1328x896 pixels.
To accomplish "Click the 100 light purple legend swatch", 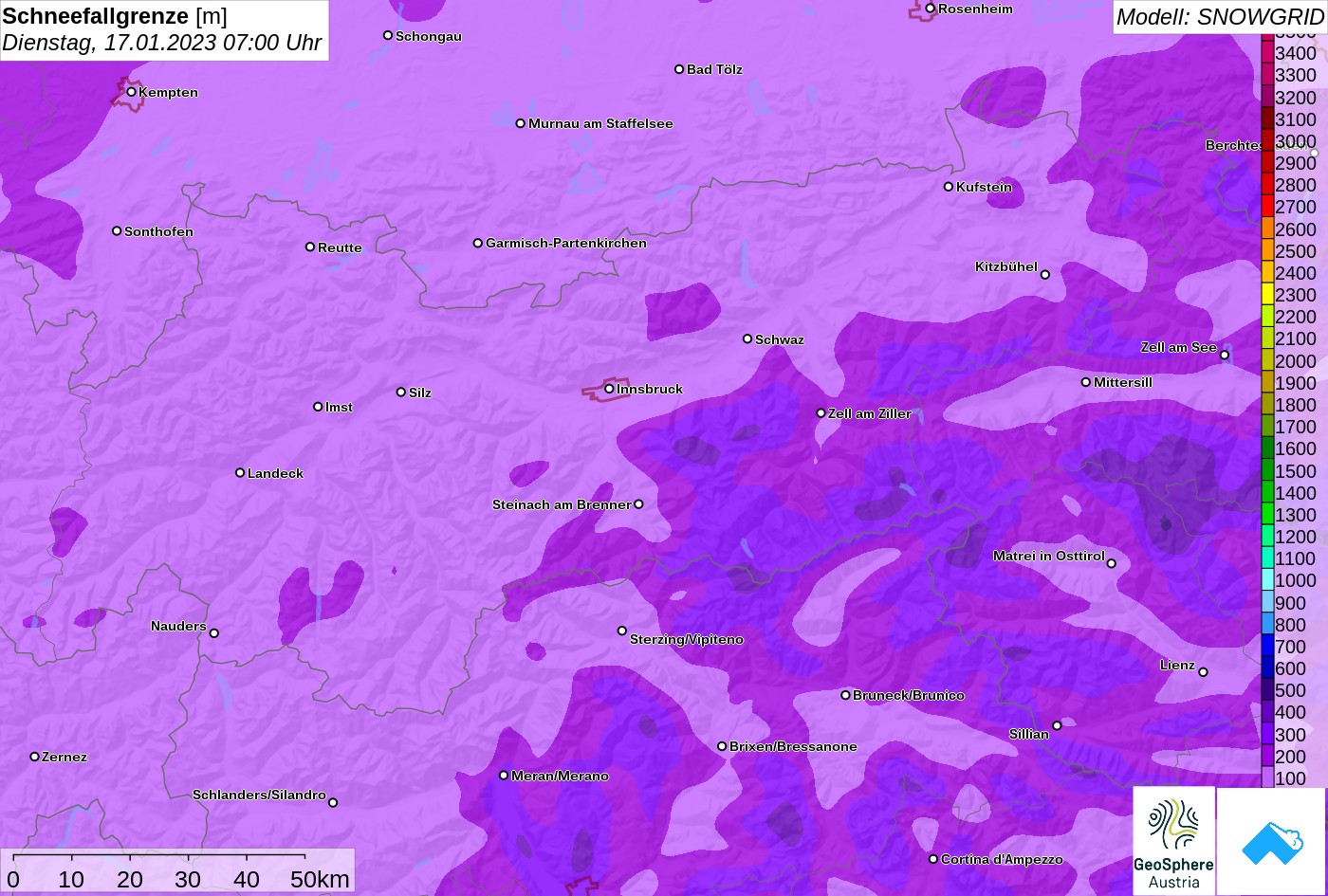I will [x=1267, y=777].
